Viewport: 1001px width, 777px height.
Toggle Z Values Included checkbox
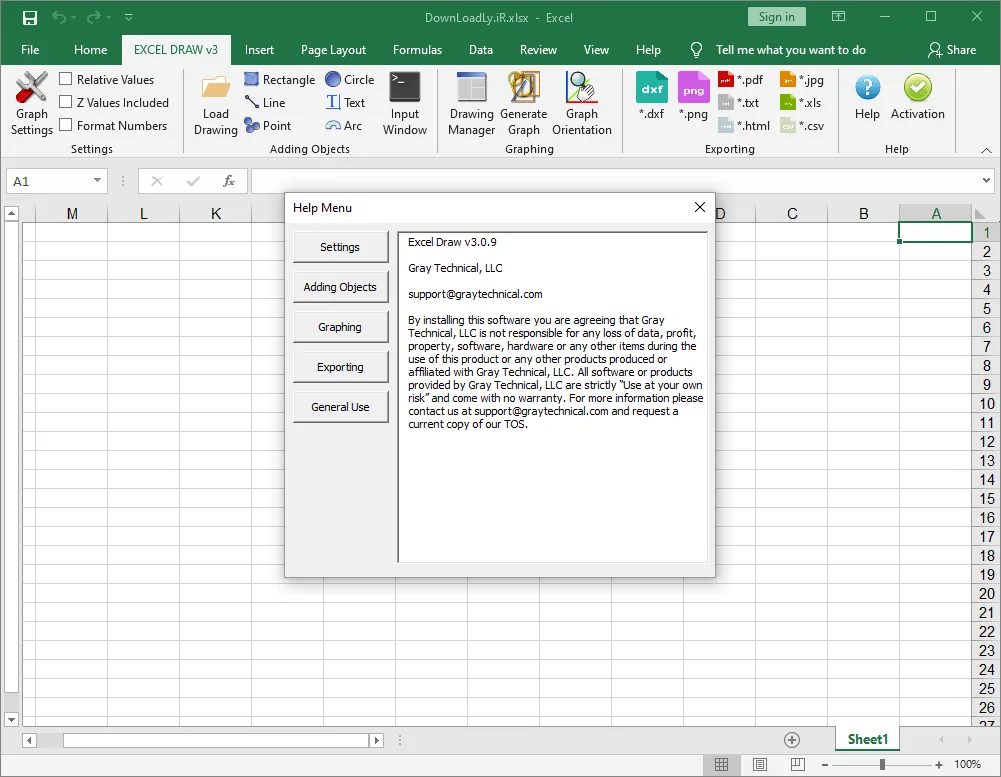point(65,102)
